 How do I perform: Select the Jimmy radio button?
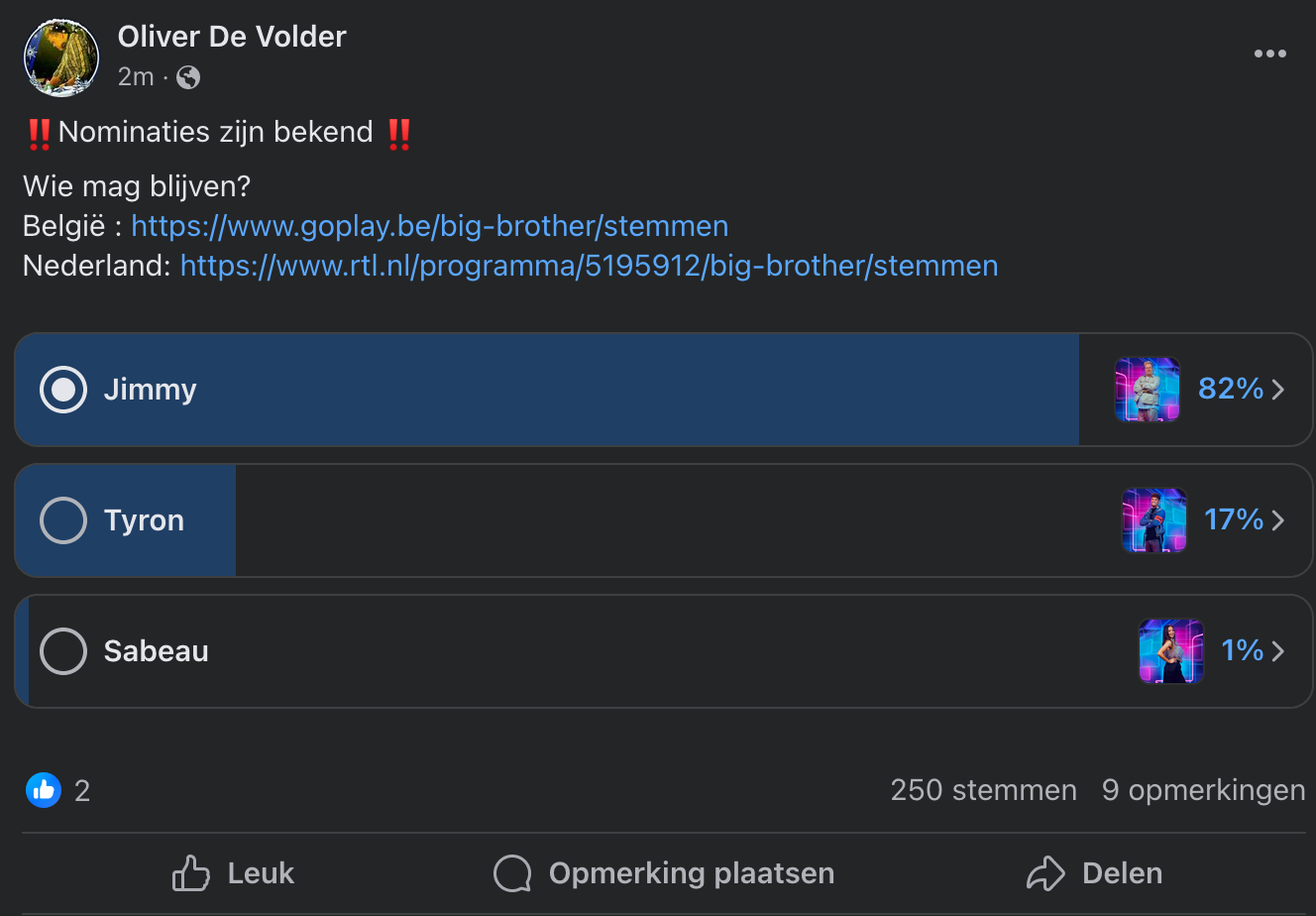tap(63, 390)
